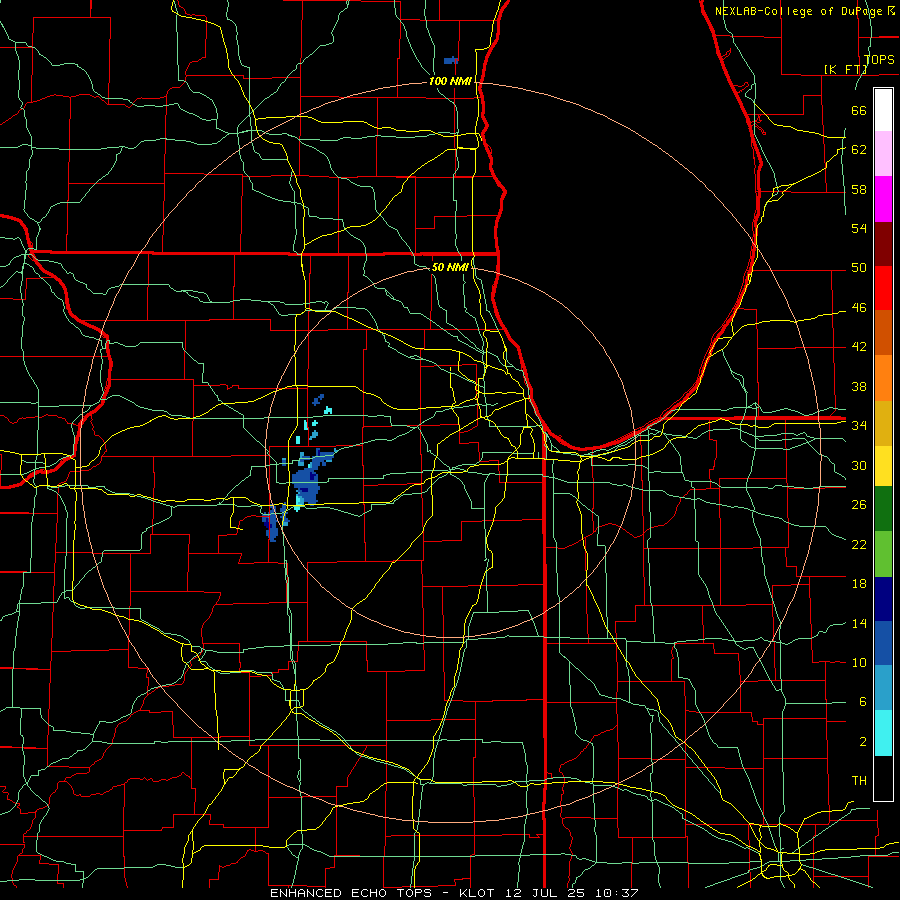Select the "66" legend value

point(859,110)
